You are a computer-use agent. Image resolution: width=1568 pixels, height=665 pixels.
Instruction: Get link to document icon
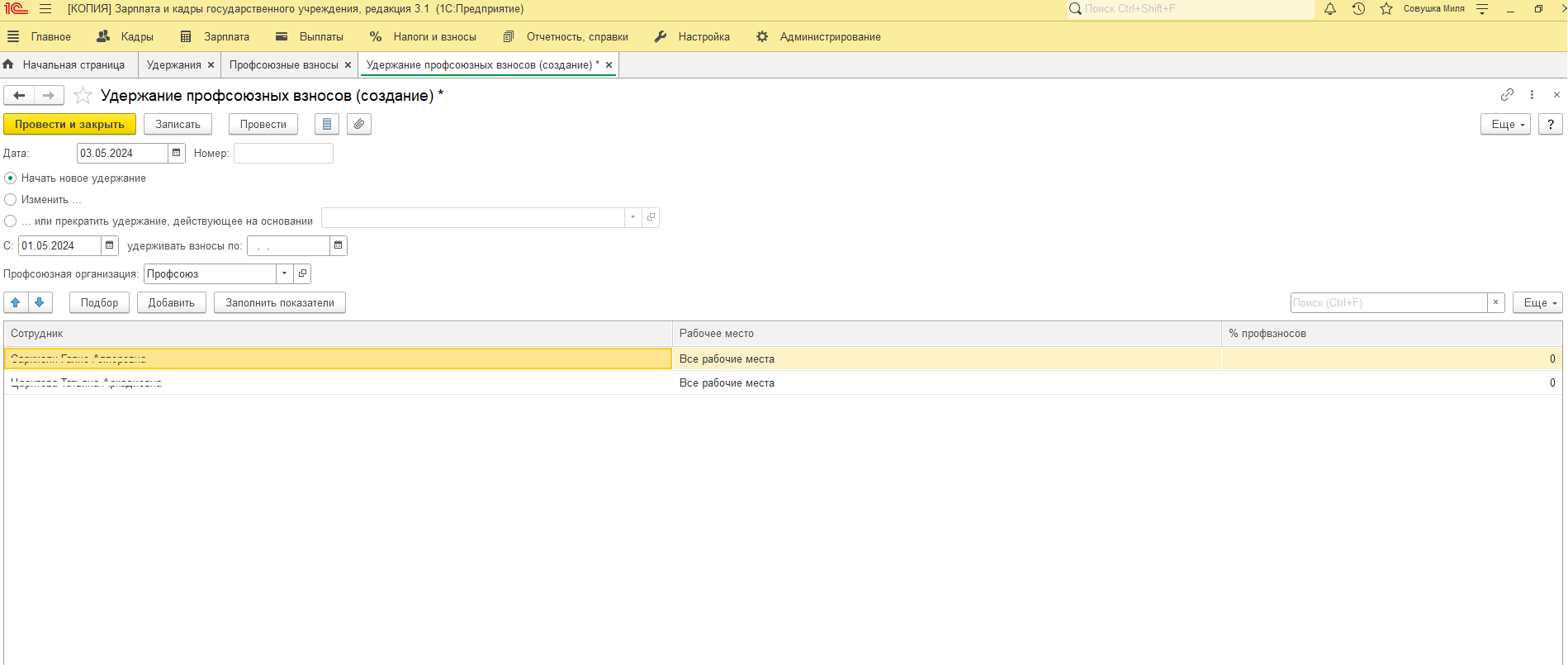(x=1507, y=95)
